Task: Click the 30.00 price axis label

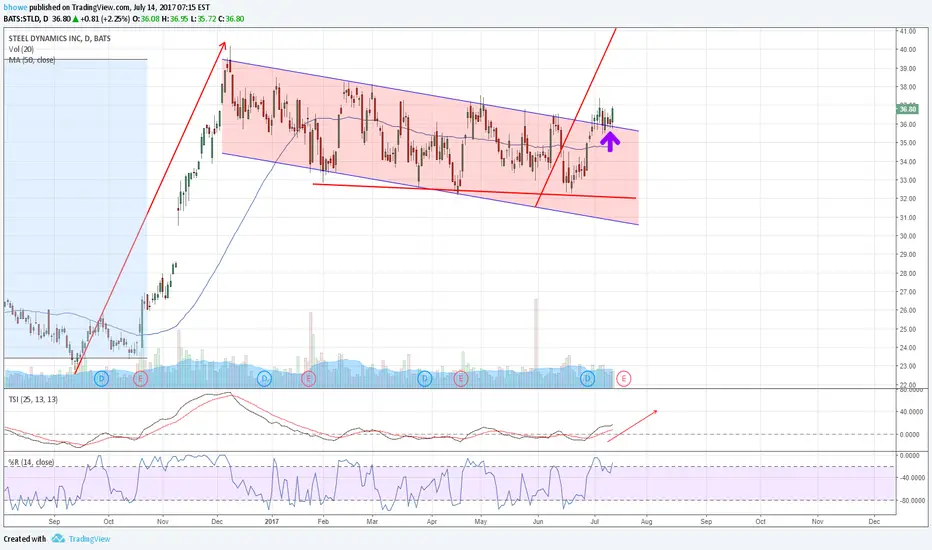Action: [x=908, y=236]
